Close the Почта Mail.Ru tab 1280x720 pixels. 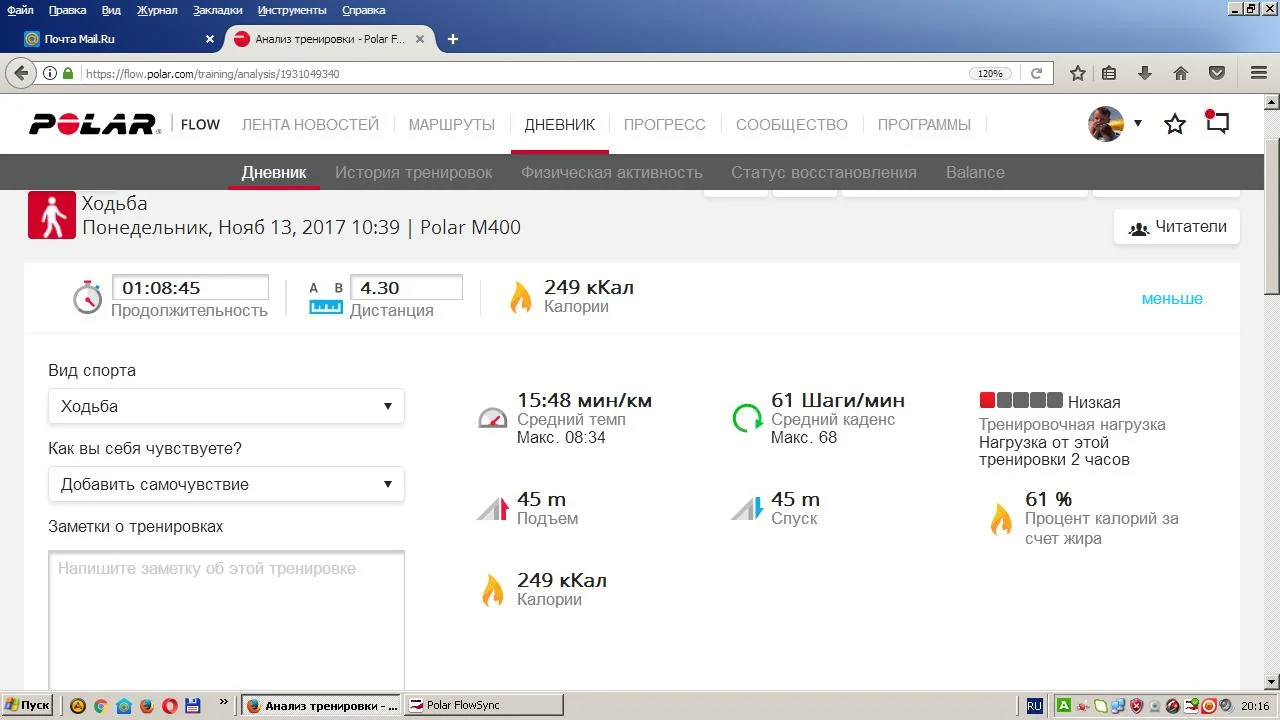click(x=210, y=39)
